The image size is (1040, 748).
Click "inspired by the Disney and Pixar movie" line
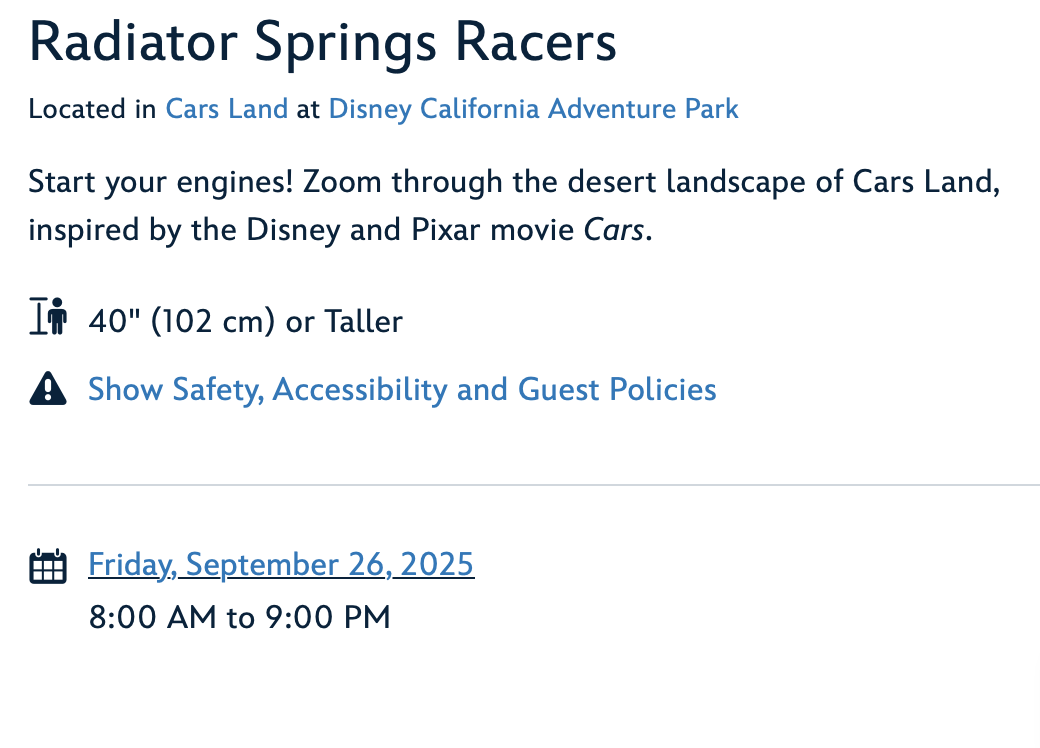pyautogui.click(x=301, y=230)
